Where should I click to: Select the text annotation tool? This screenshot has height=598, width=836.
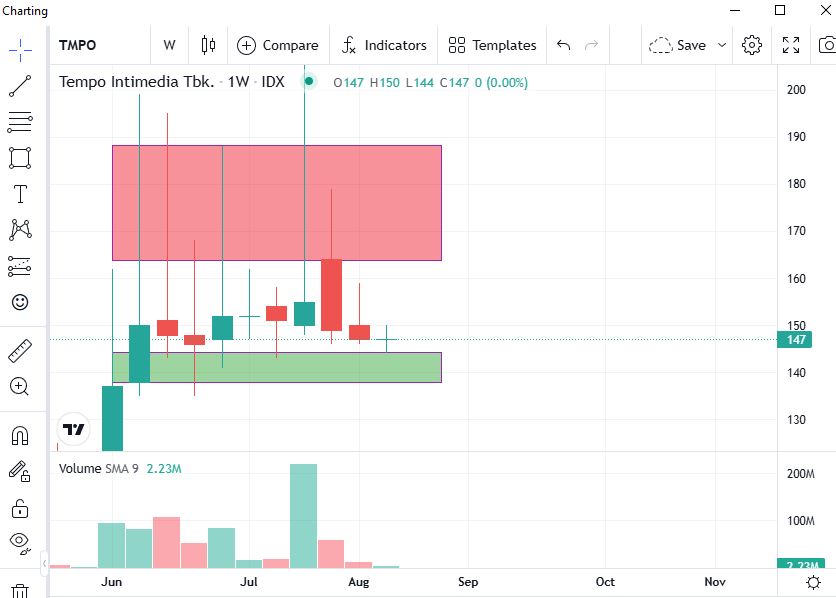(x=20, y=194)
